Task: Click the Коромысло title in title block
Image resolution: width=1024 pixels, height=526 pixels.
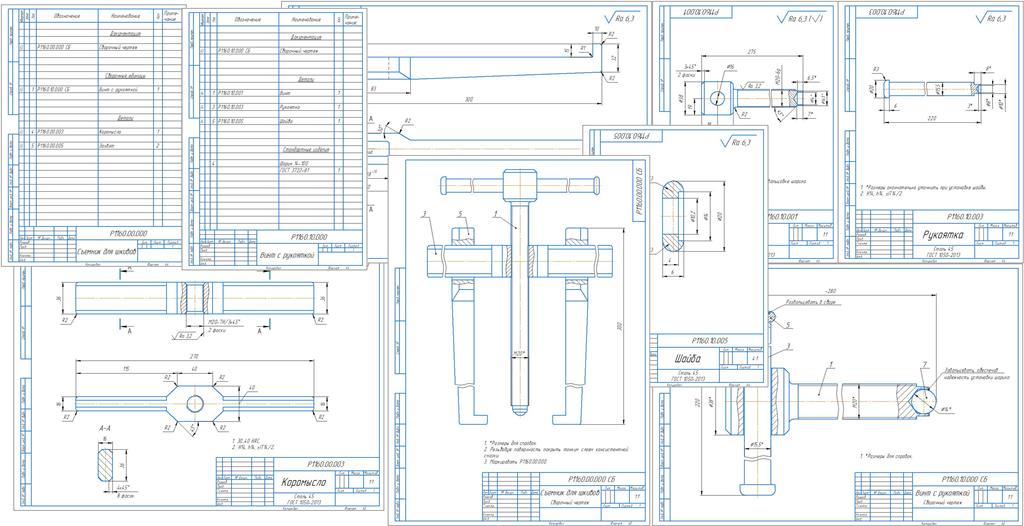Action: (x=302, y=484)
